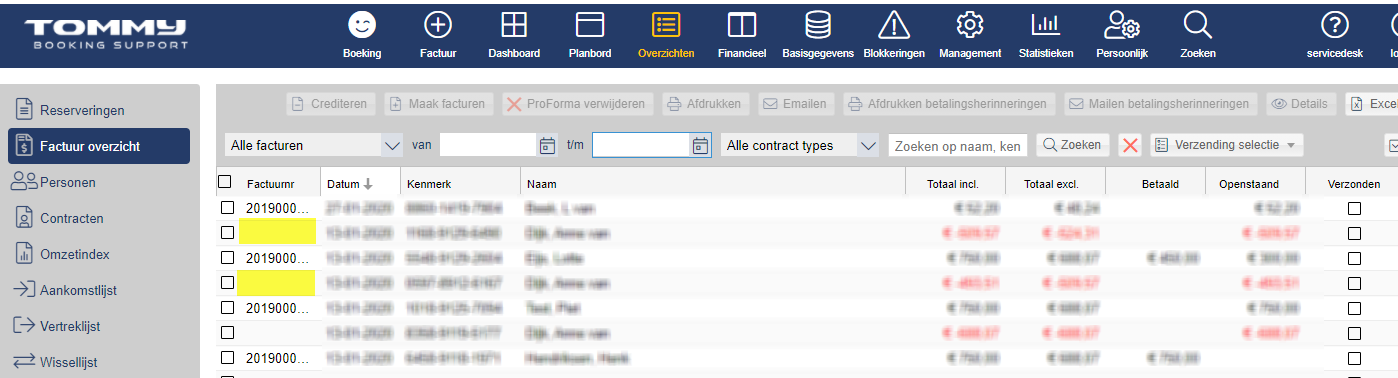Open the Factuur plus icon
Image resolution: width=1398 pixels, height=378 pixels.
(x=438, y=26)
